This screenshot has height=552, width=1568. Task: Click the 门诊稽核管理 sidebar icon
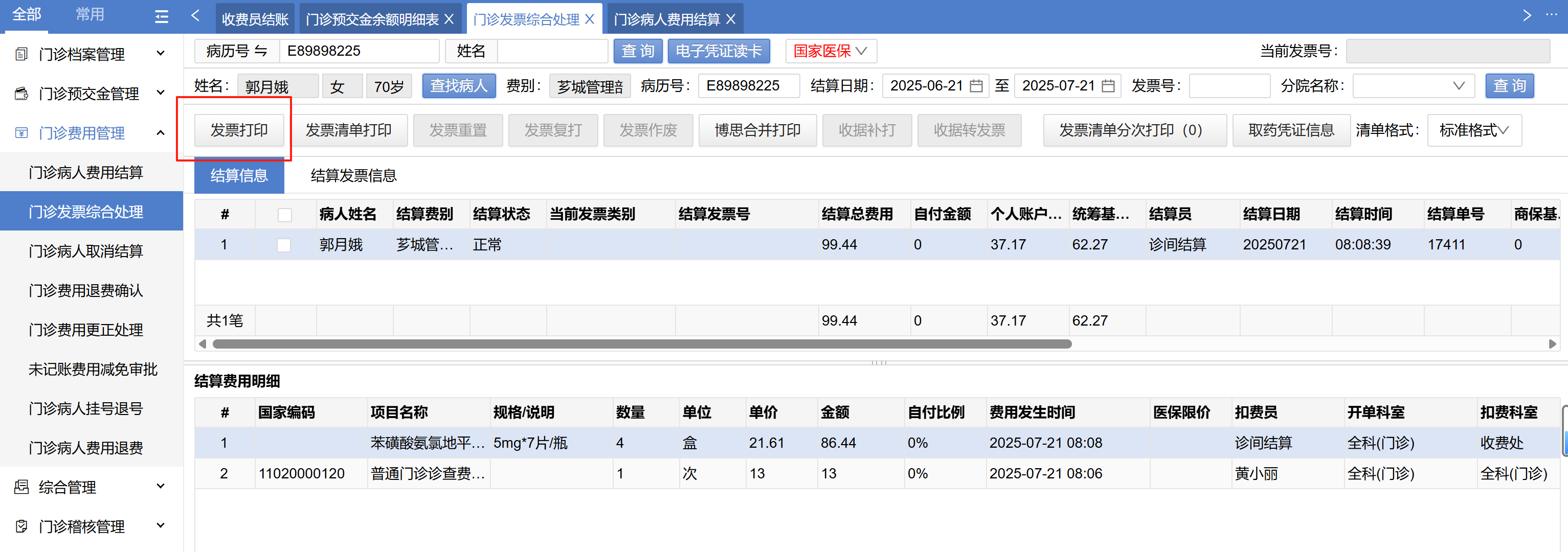(x=21, y=526)
